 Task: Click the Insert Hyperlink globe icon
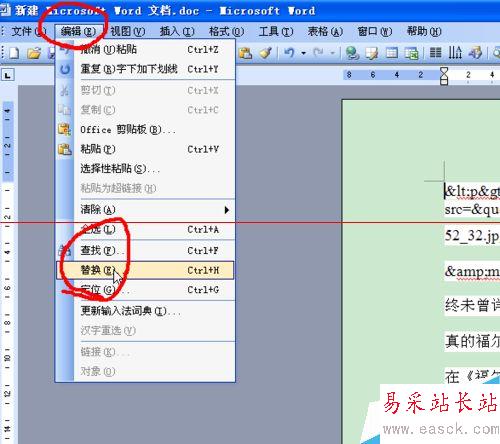352,53
